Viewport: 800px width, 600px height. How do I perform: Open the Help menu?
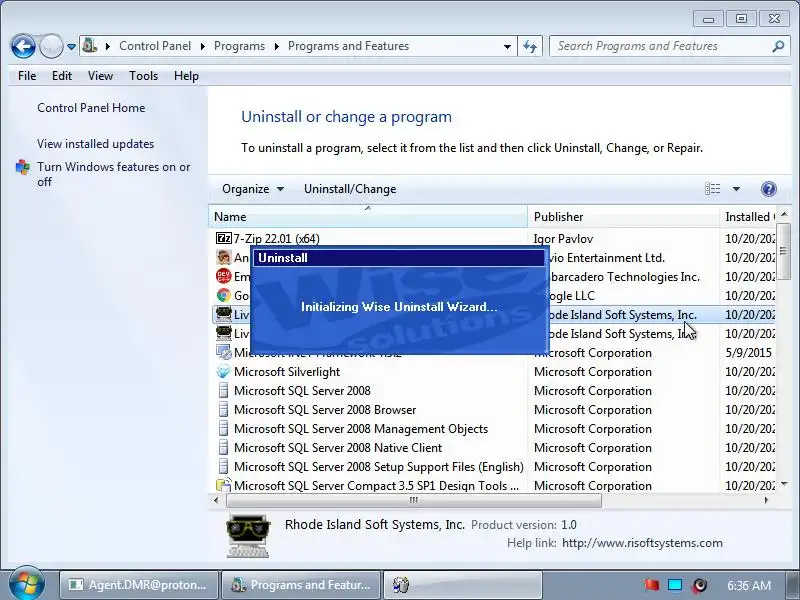coord(186,76)
